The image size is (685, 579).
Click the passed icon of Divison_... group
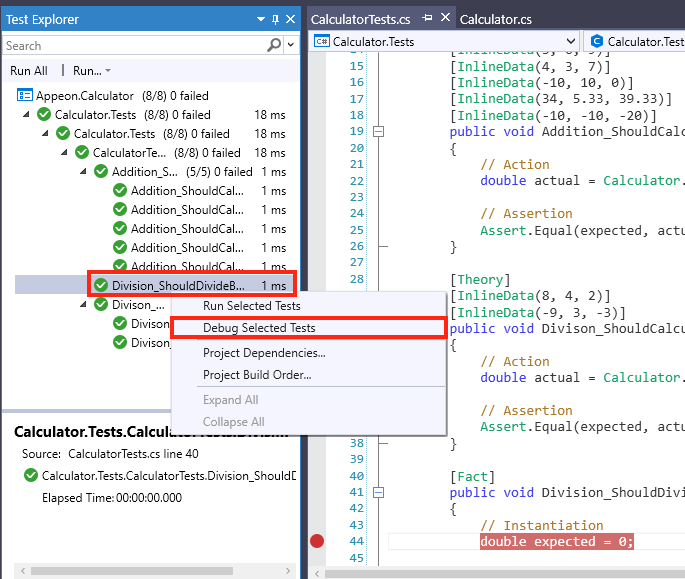tap(101, 304)
